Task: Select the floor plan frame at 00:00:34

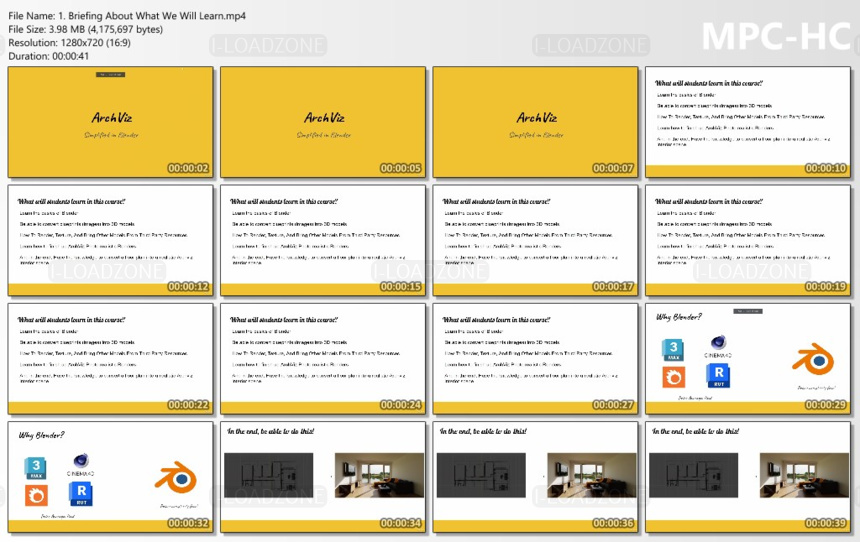Action: pyautogui.click(x=322, y=477)
